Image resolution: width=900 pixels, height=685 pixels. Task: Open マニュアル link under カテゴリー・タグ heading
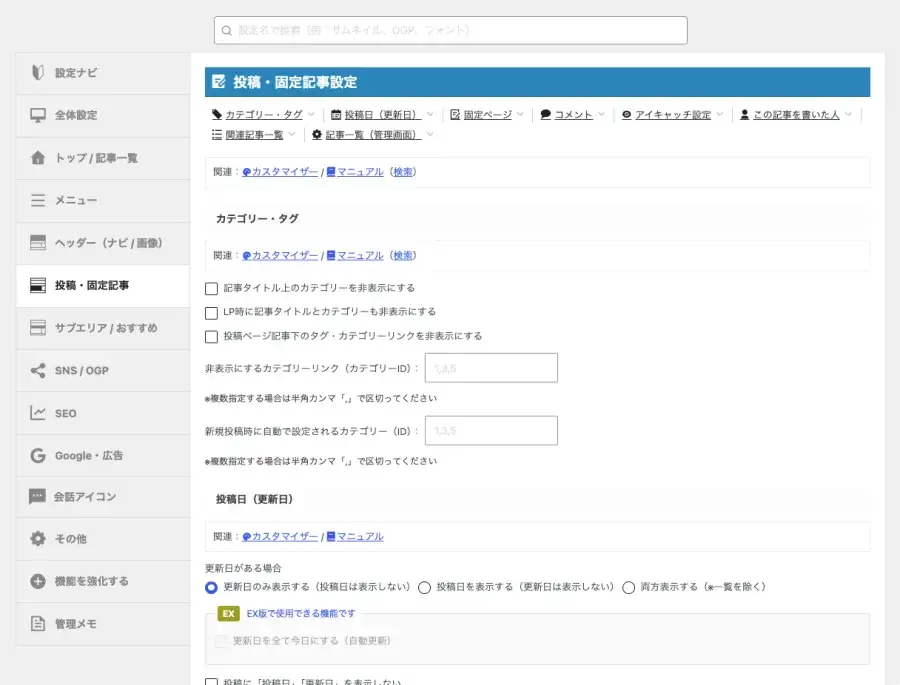click(355, 256)
